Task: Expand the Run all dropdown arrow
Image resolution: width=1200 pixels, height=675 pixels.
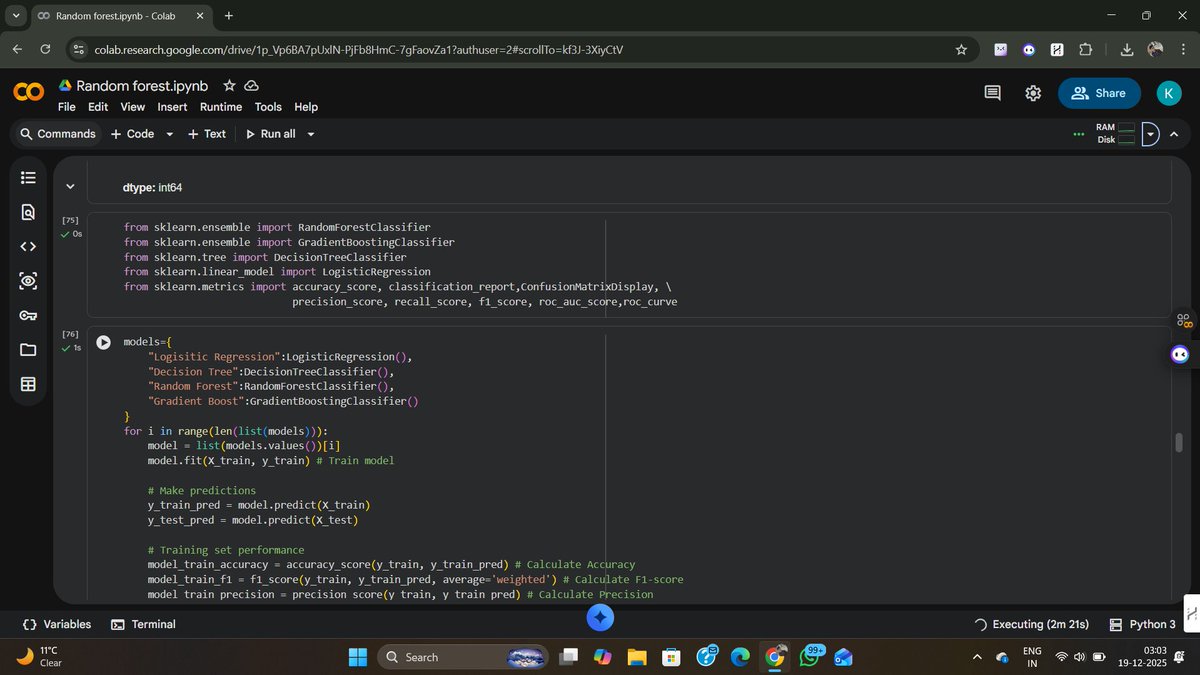Action: point(311,134)
